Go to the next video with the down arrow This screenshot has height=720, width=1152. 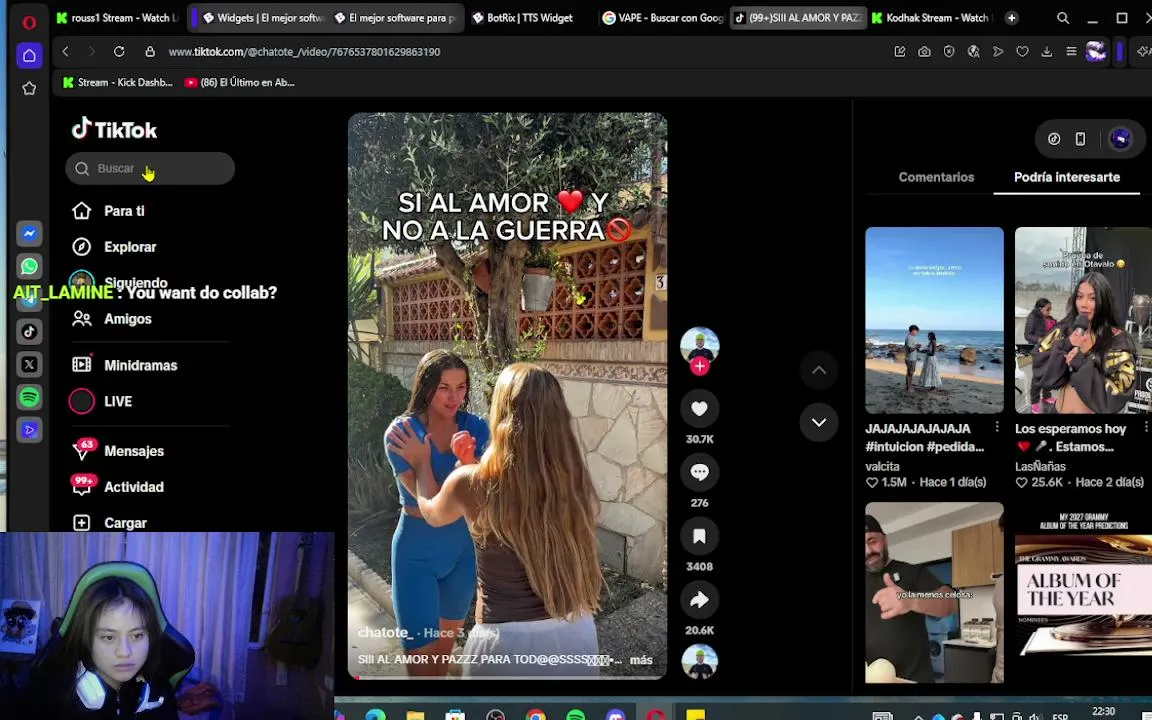point(819,422)
